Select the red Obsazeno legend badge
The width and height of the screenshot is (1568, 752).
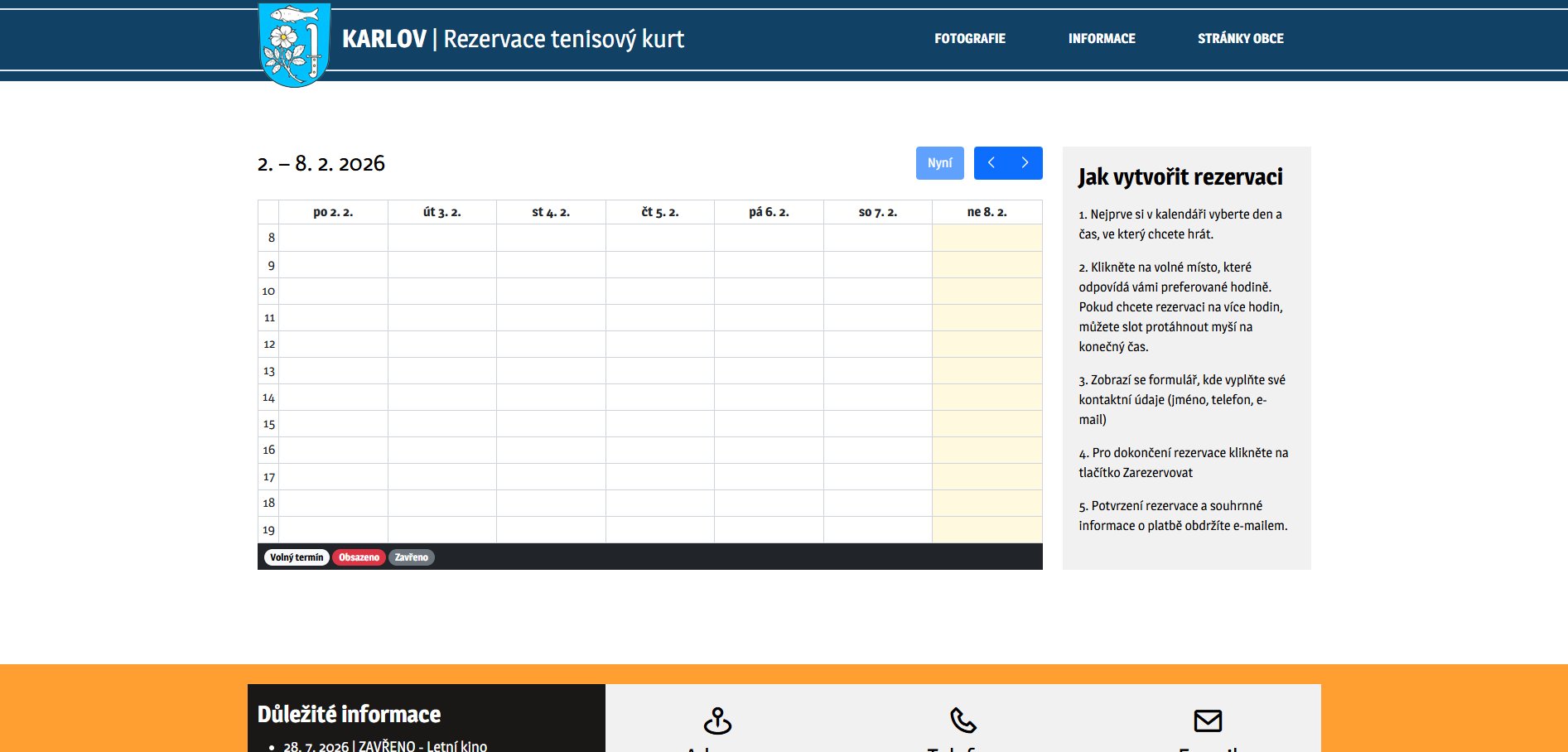[359, 557]
